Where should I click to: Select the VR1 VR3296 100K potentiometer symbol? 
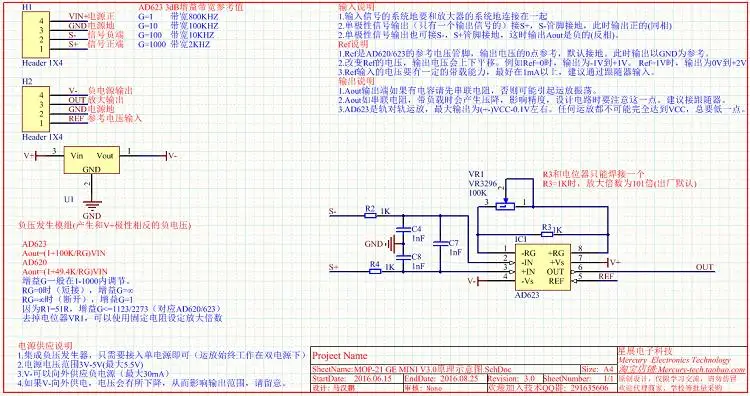pyautogui.click(x=505, y=206)
